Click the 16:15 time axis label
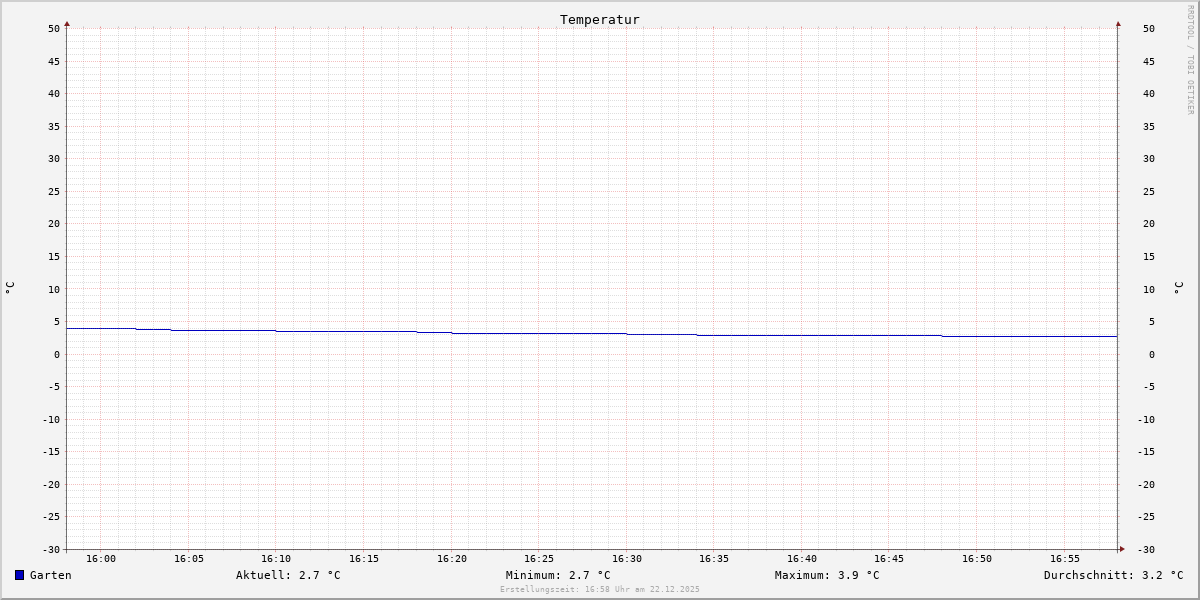 pos(364,559)
